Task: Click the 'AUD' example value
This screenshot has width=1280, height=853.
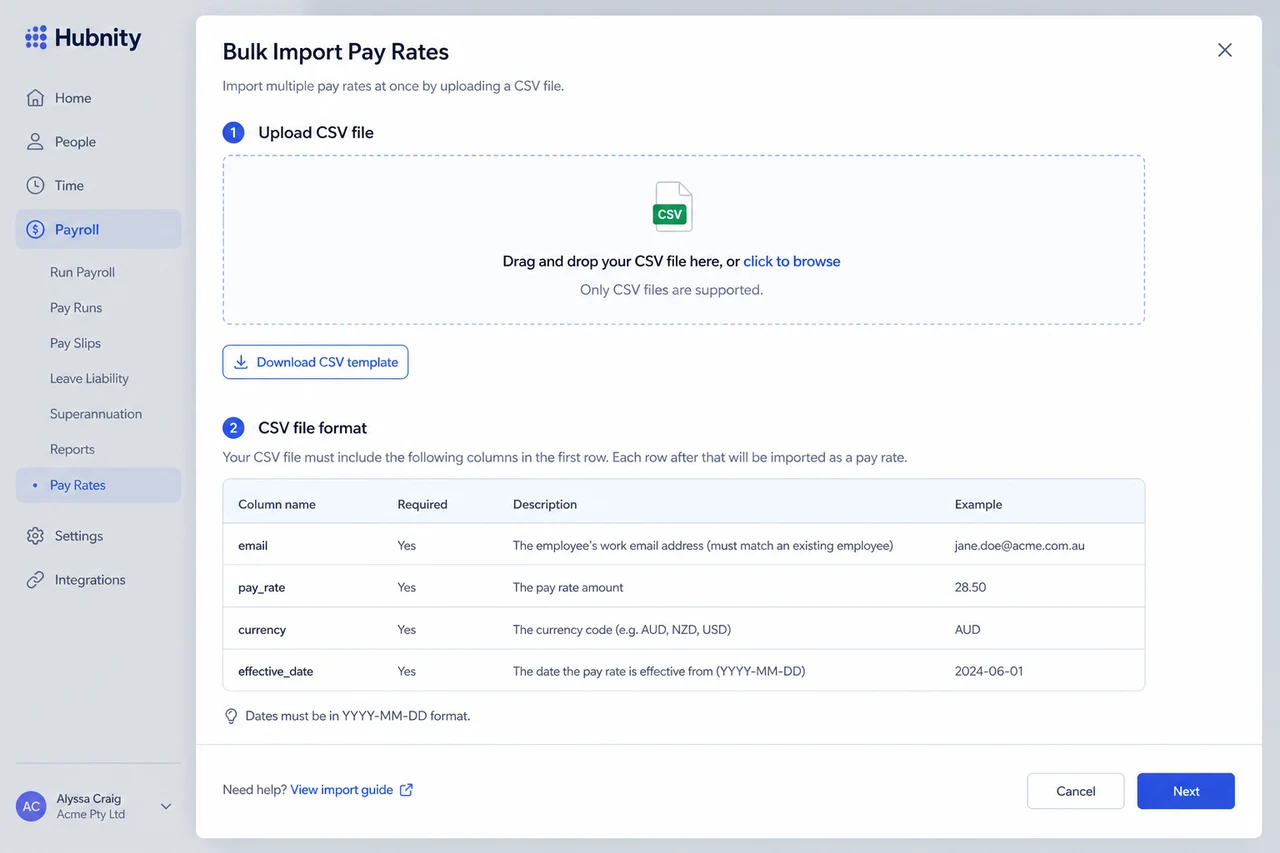Action: [967, 630]
